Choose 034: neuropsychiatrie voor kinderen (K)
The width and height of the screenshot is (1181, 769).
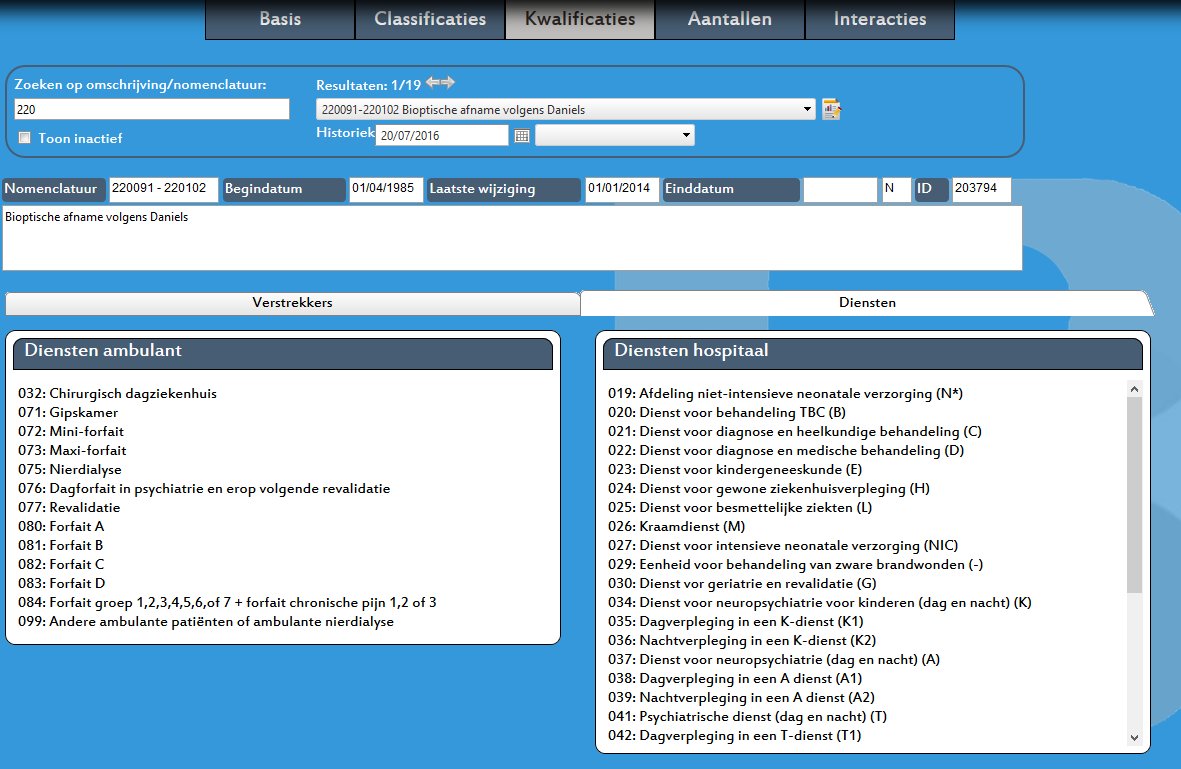click(x=819, y=603)
